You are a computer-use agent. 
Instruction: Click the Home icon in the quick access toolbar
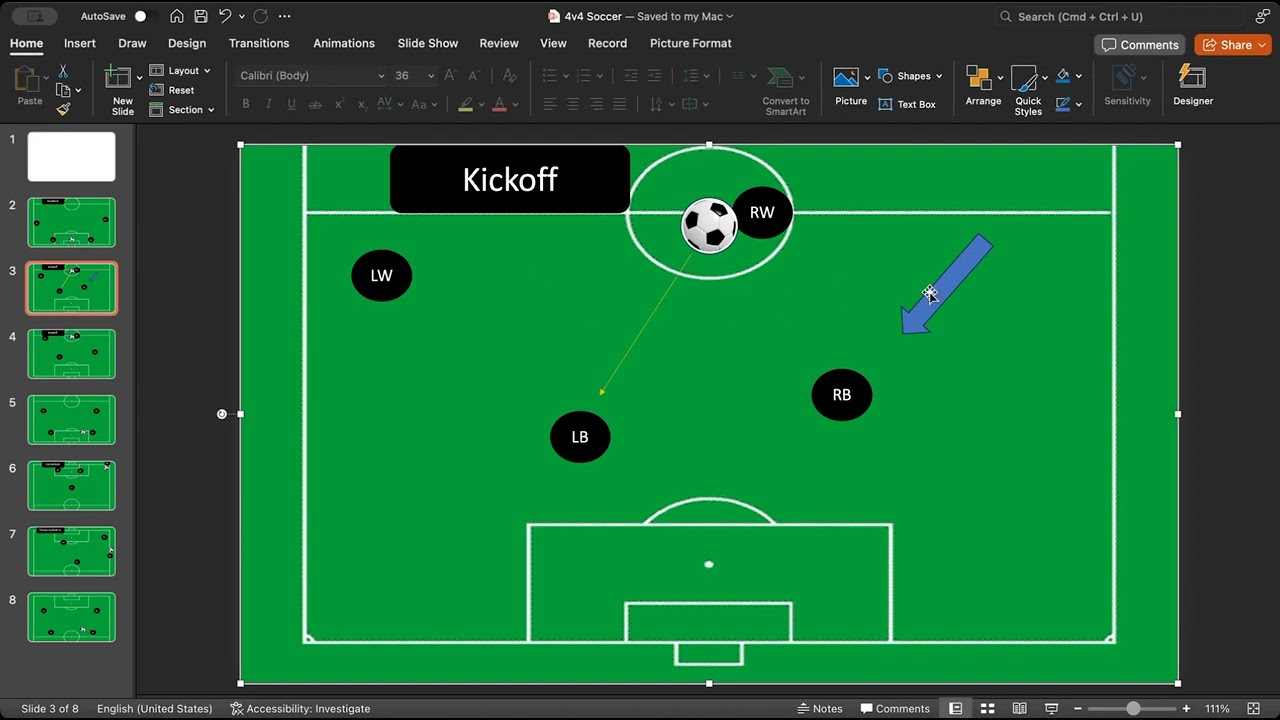(177, 16)
